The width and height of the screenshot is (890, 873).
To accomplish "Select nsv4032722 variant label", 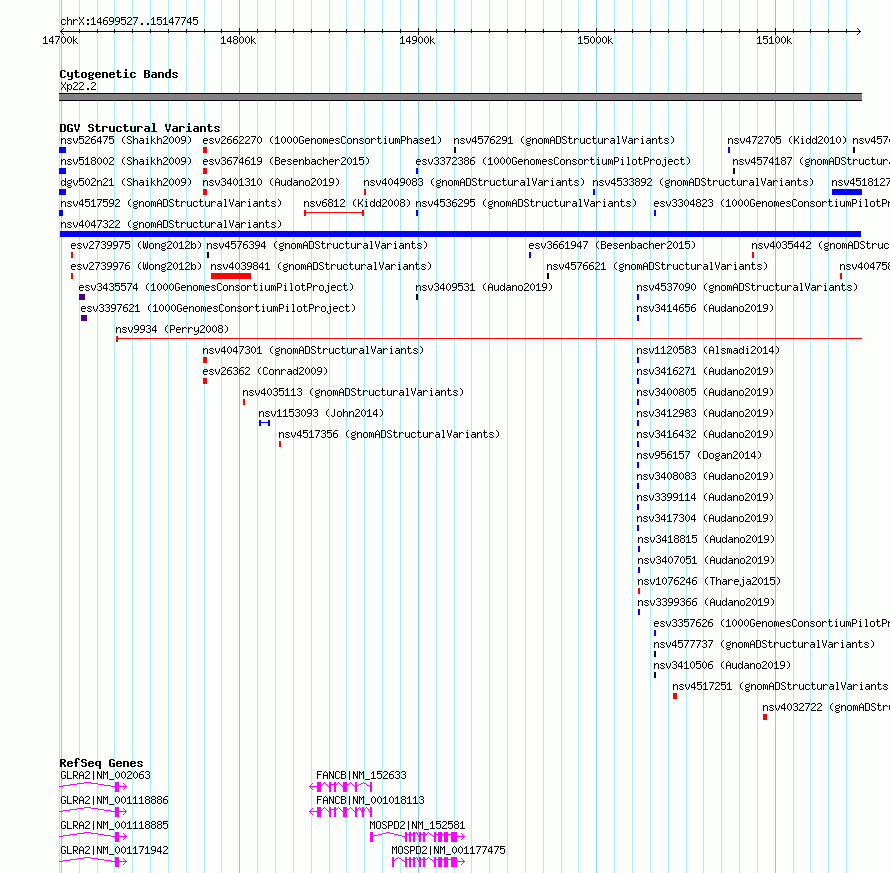I will [826, 707].
